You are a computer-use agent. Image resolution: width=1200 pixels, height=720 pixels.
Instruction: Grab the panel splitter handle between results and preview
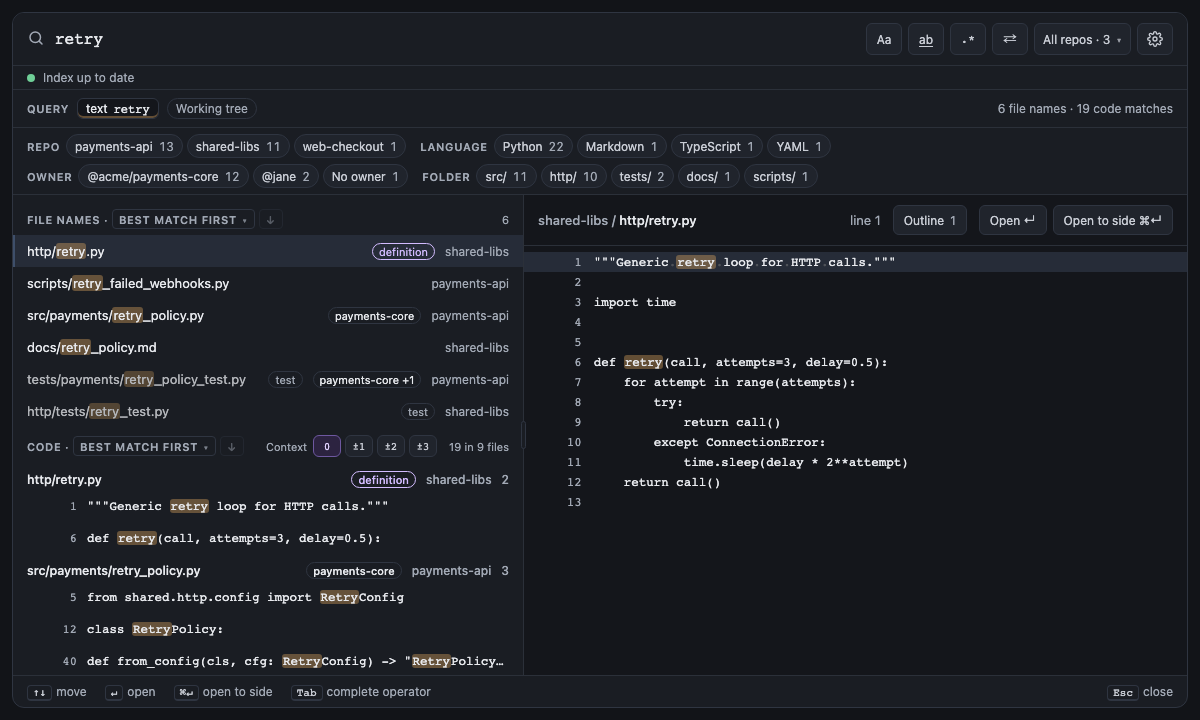pyautogui.click(x=523, y=435)
